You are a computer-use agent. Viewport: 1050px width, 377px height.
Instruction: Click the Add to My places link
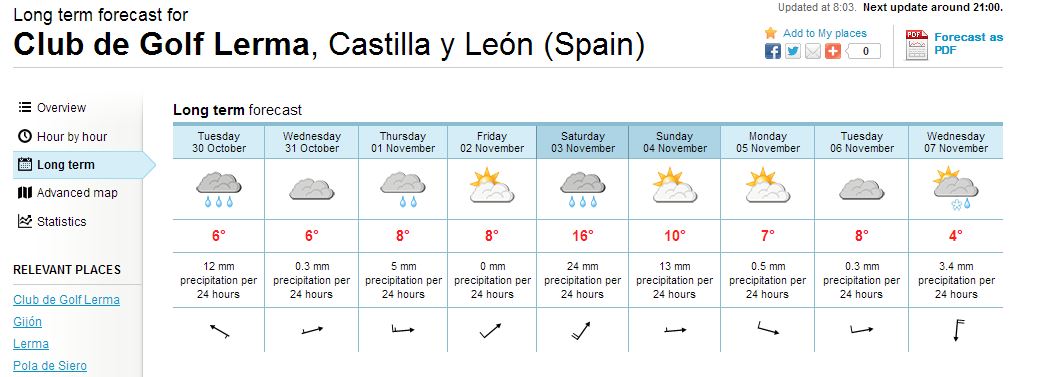pos(824,33)
